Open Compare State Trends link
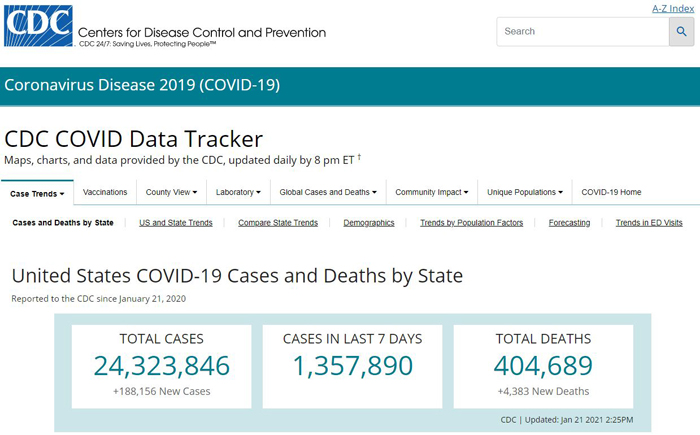 278,222
